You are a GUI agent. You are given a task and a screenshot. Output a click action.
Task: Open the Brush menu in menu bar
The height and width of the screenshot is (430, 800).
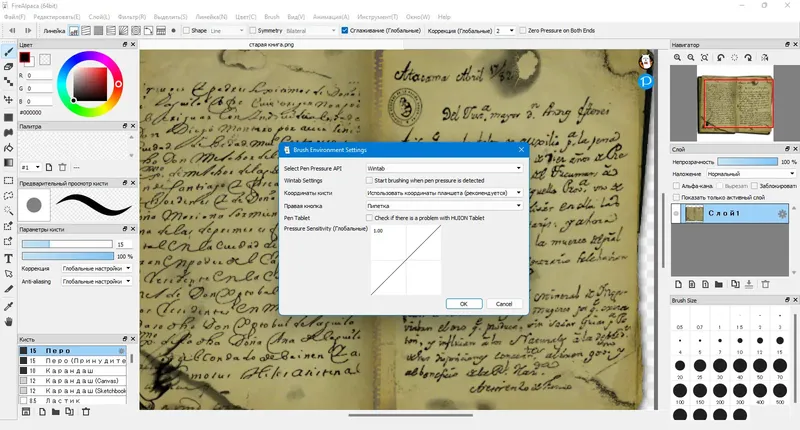pyautogui.click(x=272, y=17)
